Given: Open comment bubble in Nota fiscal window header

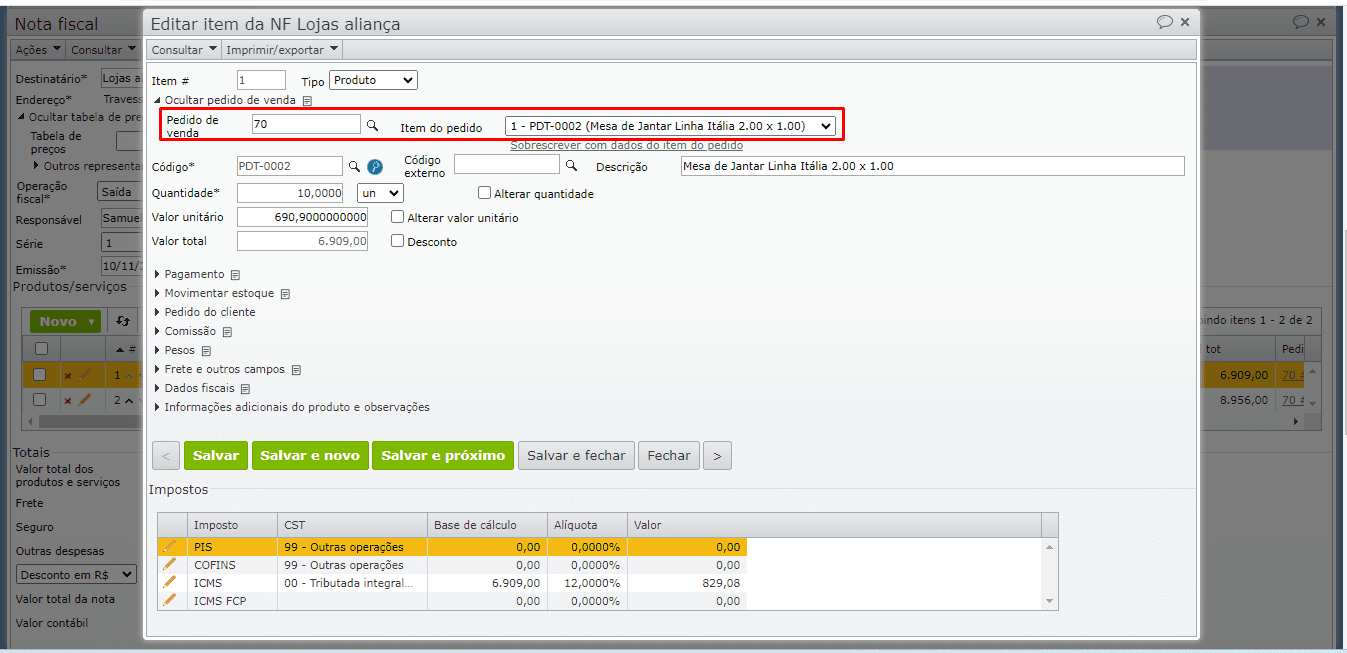Looking at the screenshot, I should (x=1301, y=21).
